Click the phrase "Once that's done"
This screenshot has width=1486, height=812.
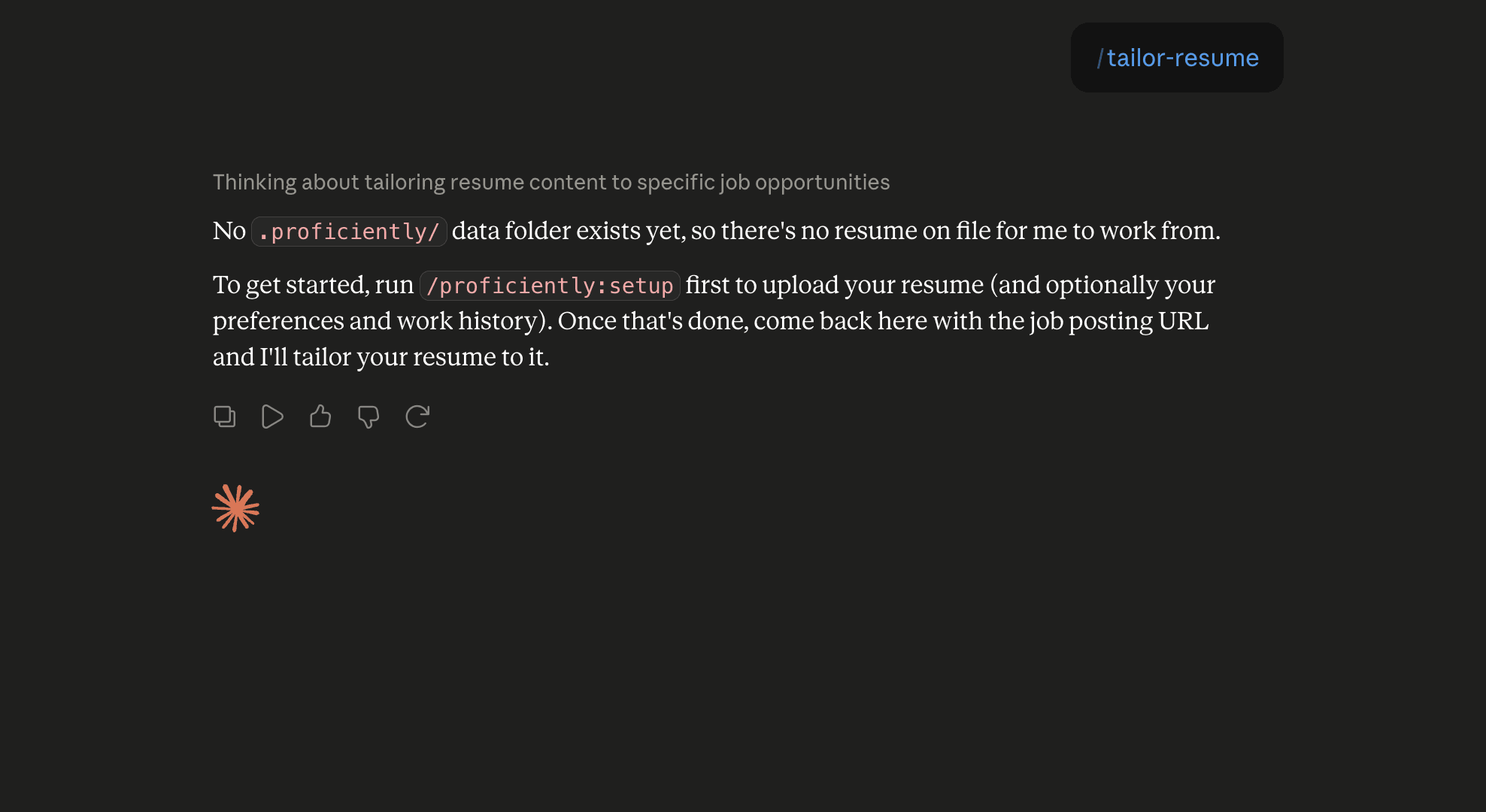(653, 321)
